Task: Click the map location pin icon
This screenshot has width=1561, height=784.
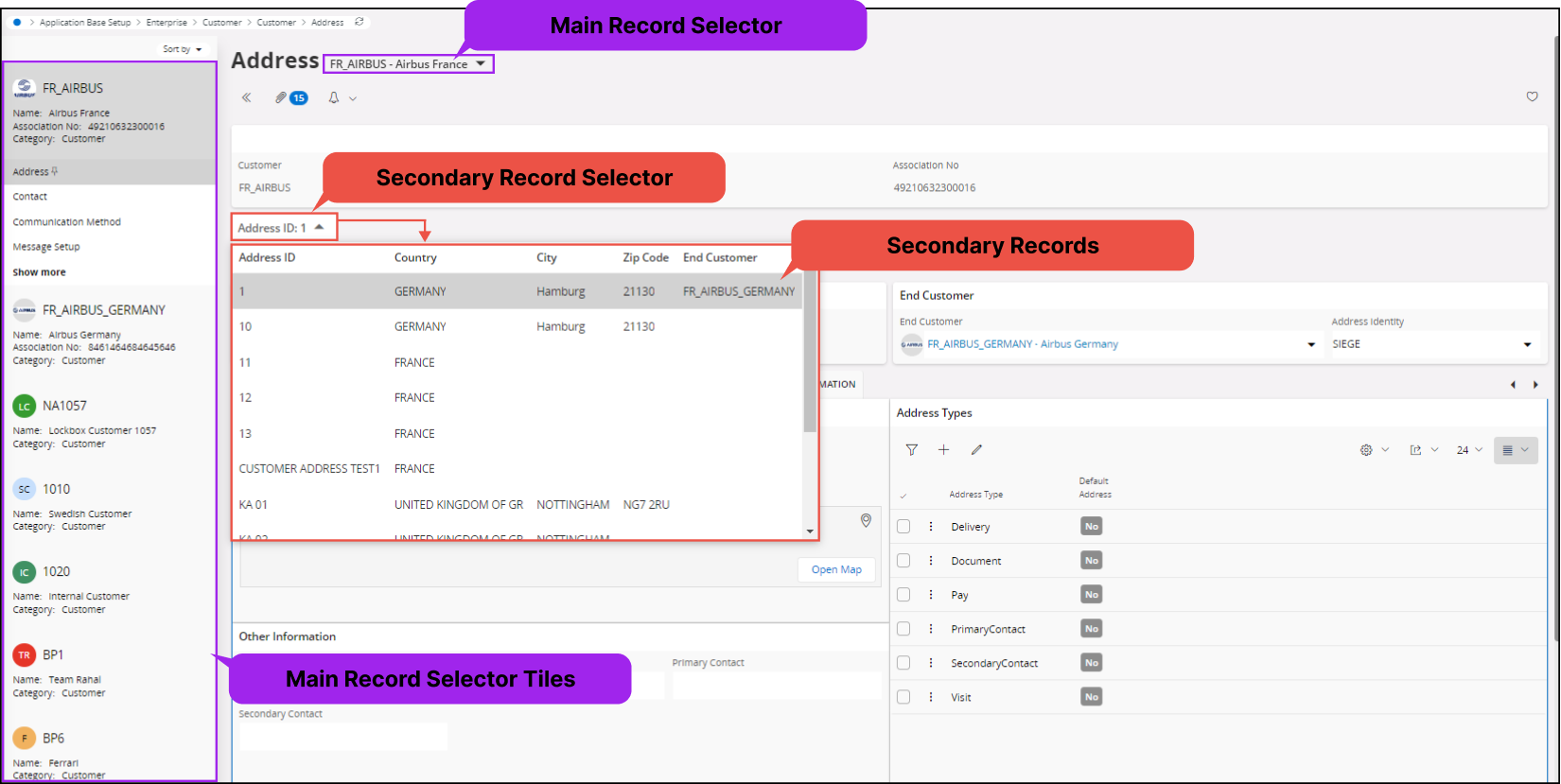Action: coord(865,520)
